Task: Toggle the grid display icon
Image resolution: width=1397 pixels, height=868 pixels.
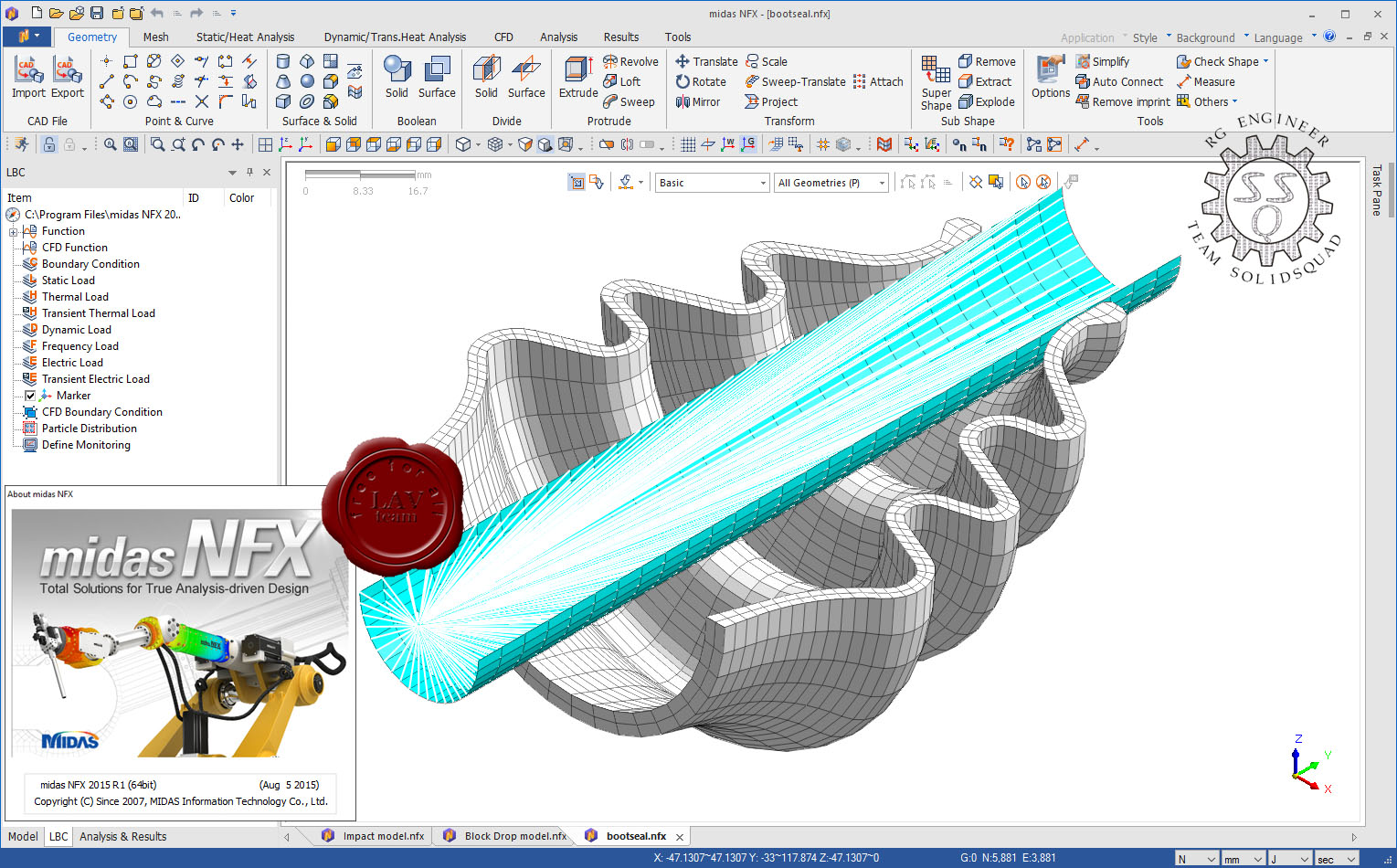Action: click(x=688, y=144)
